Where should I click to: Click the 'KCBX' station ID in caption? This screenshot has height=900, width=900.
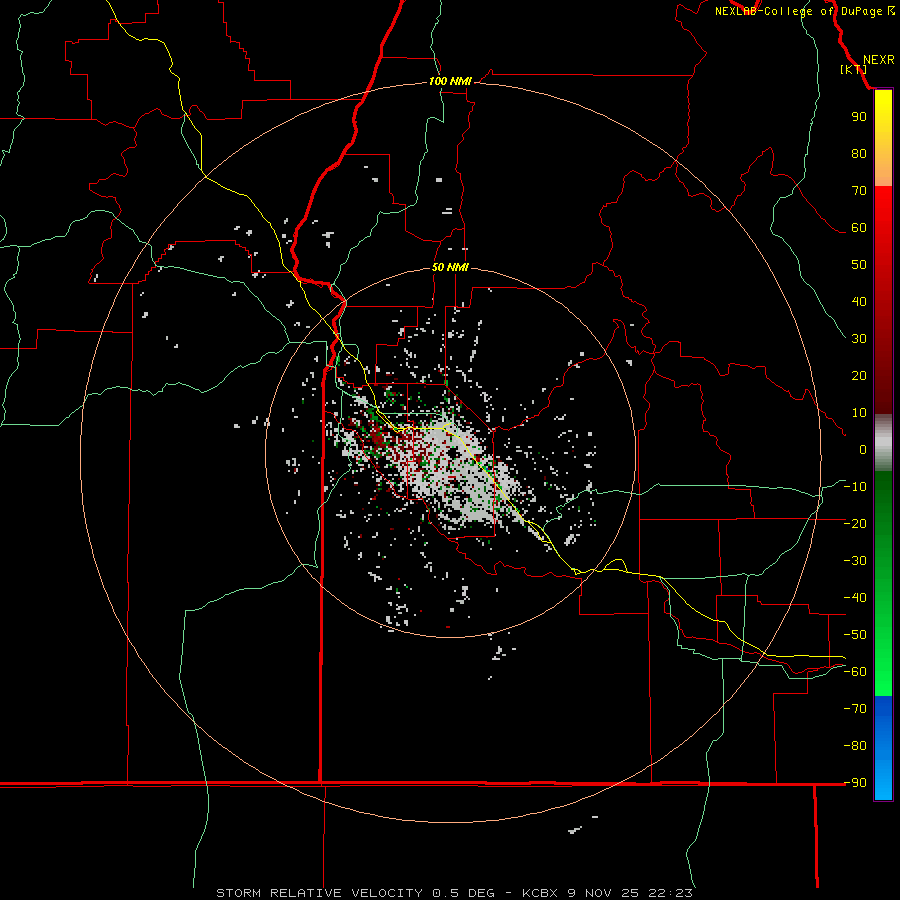540,893
